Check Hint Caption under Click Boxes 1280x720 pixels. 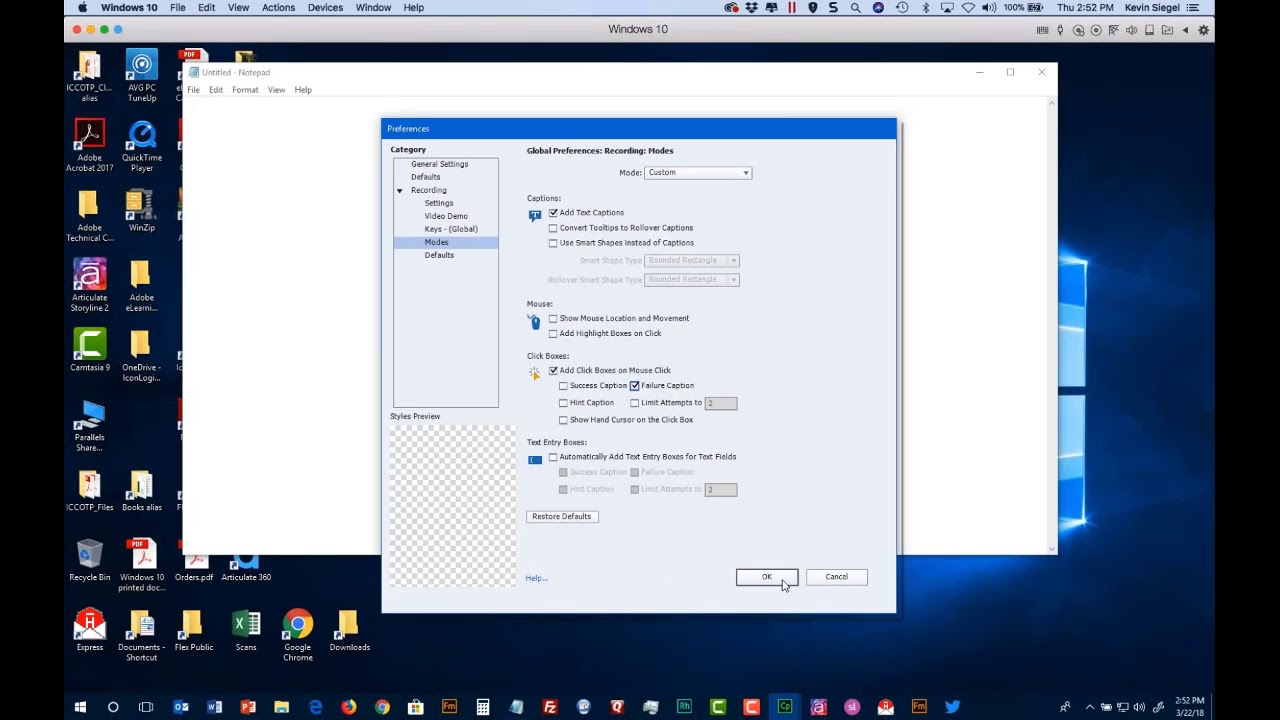563,403
